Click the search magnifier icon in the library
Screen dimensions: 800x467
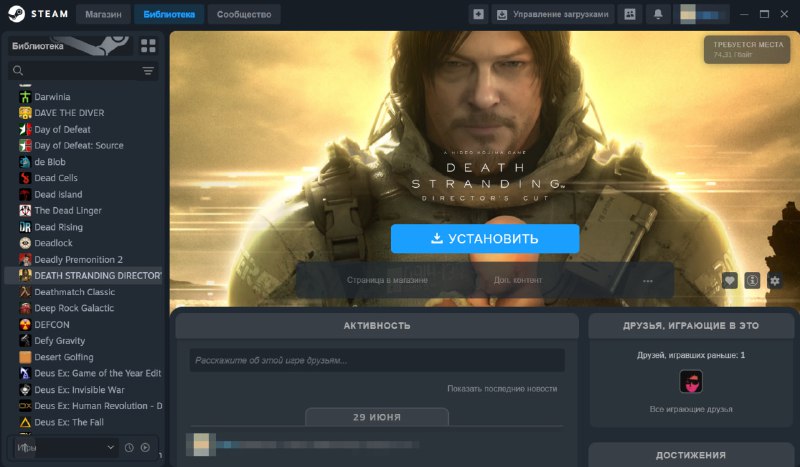pyautogui.click(x=18, y=70)
